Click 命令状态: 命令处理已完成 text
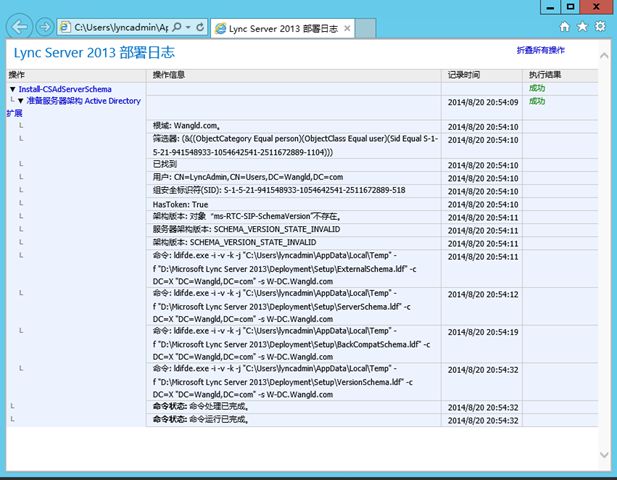 200,406
